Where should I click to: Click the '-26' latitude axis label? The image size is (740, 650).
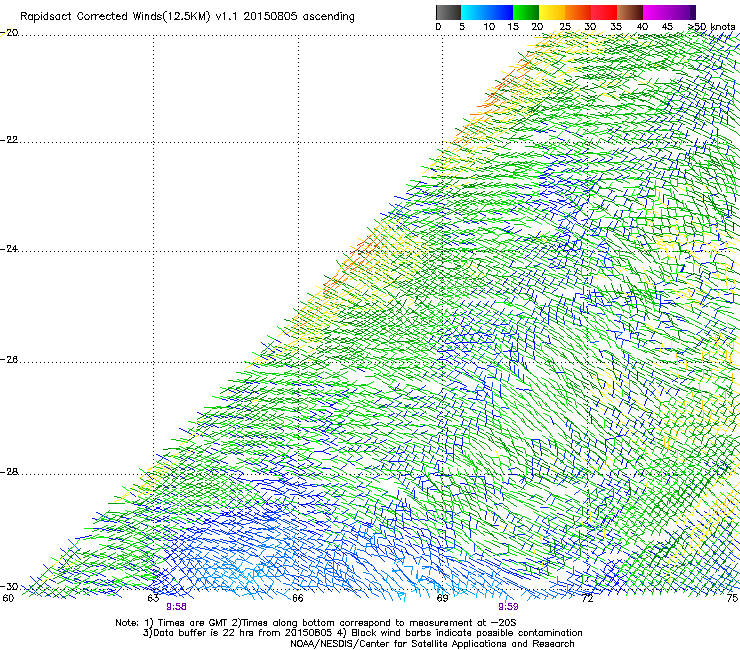(x=9, y=360)
